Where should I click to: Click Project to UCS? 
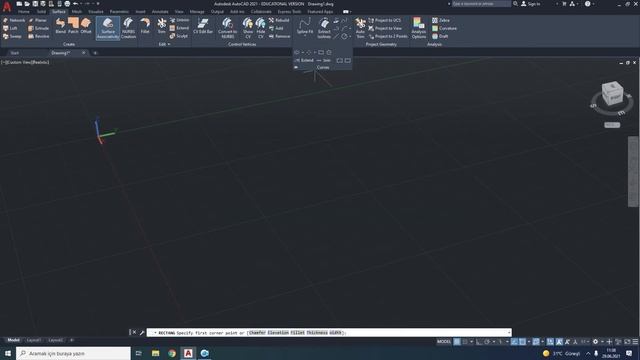pyautogui.click(x=384, y=20)
